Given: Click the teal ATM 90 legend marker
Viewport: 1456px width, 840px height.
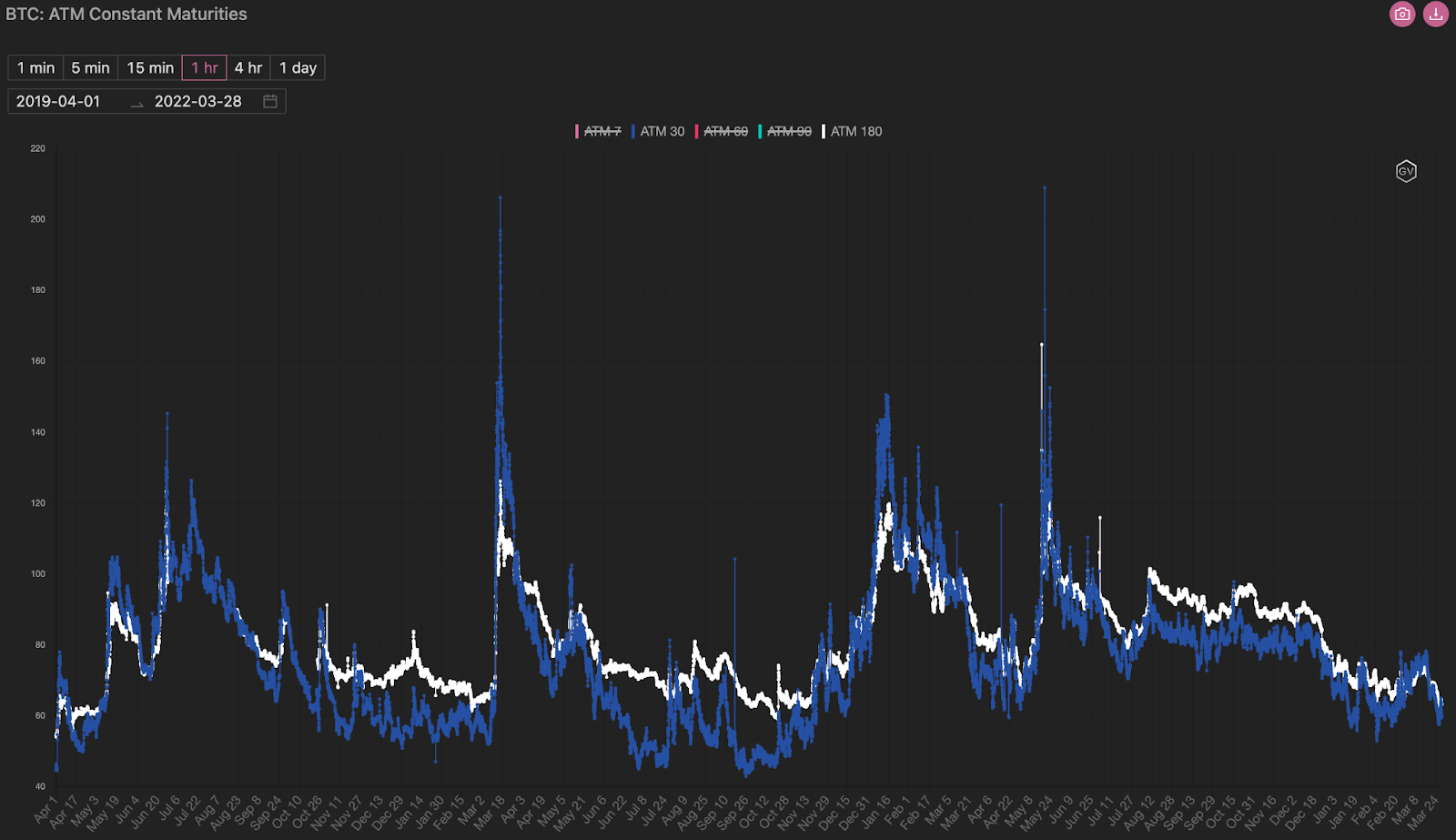Looking at the screenshot, I should tap(760, 131).
